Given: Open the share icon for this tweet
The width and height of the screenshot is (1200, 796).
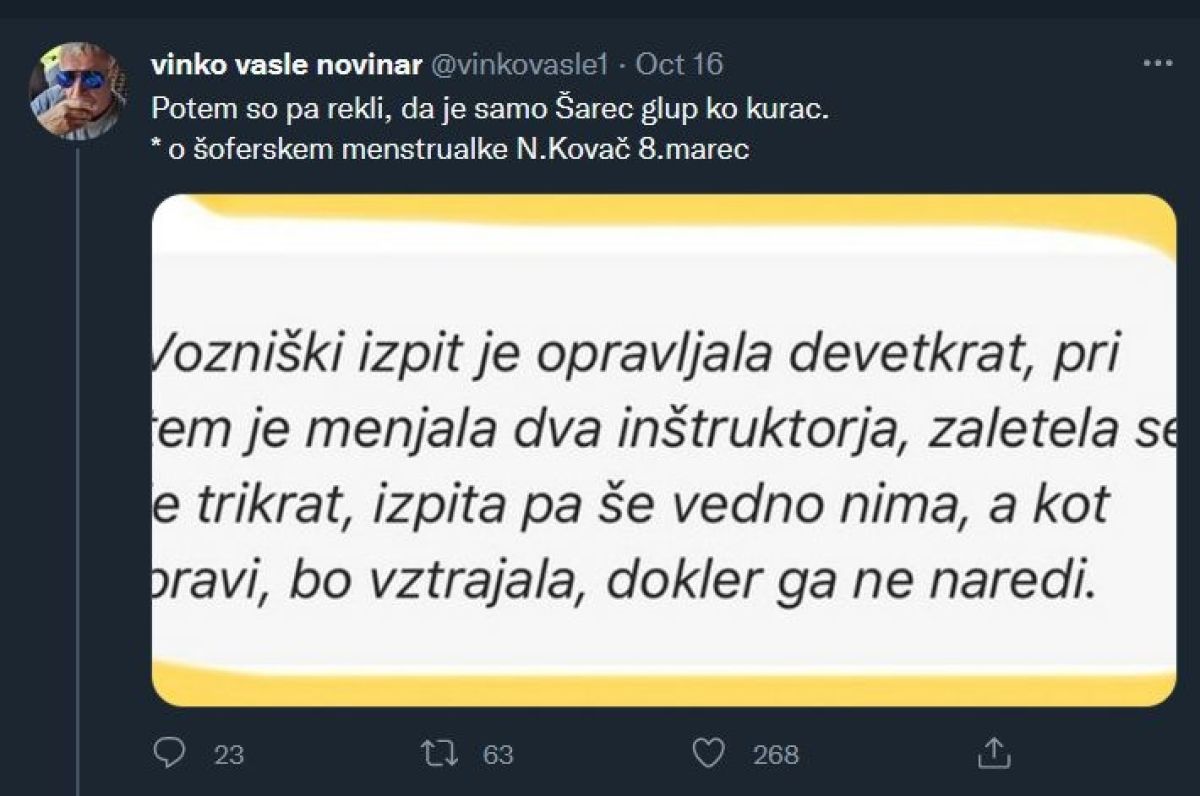Looking at the screenshot, I should pos(992,752).
